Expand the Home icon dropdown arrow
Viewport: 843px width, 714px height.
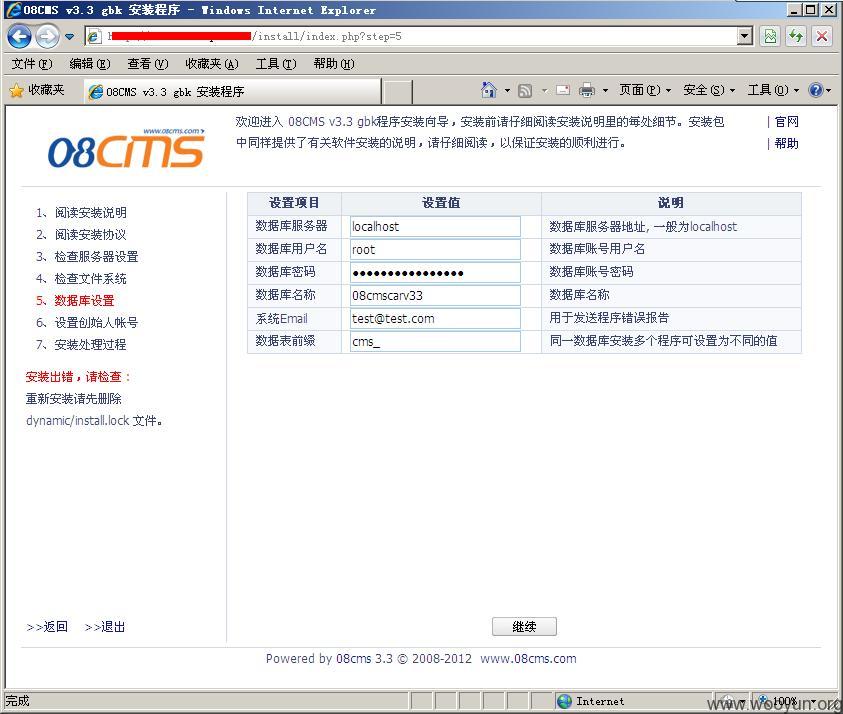point(507,91)
